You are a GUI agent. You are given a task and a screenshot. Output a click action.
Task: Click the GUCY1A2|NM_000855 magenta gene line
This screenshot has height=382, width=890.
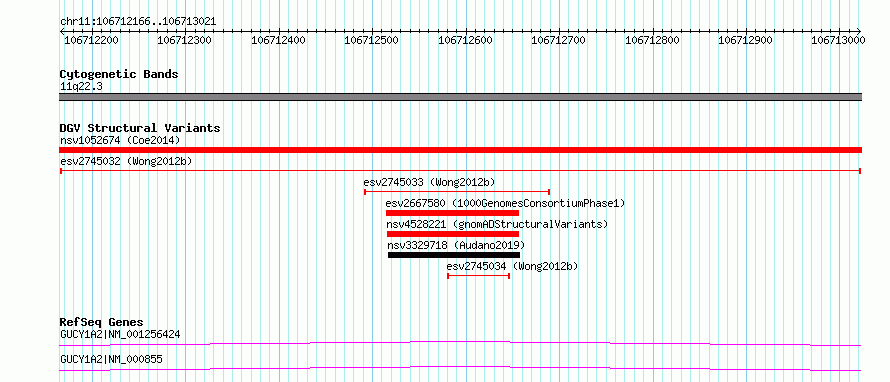click(460, 368)
